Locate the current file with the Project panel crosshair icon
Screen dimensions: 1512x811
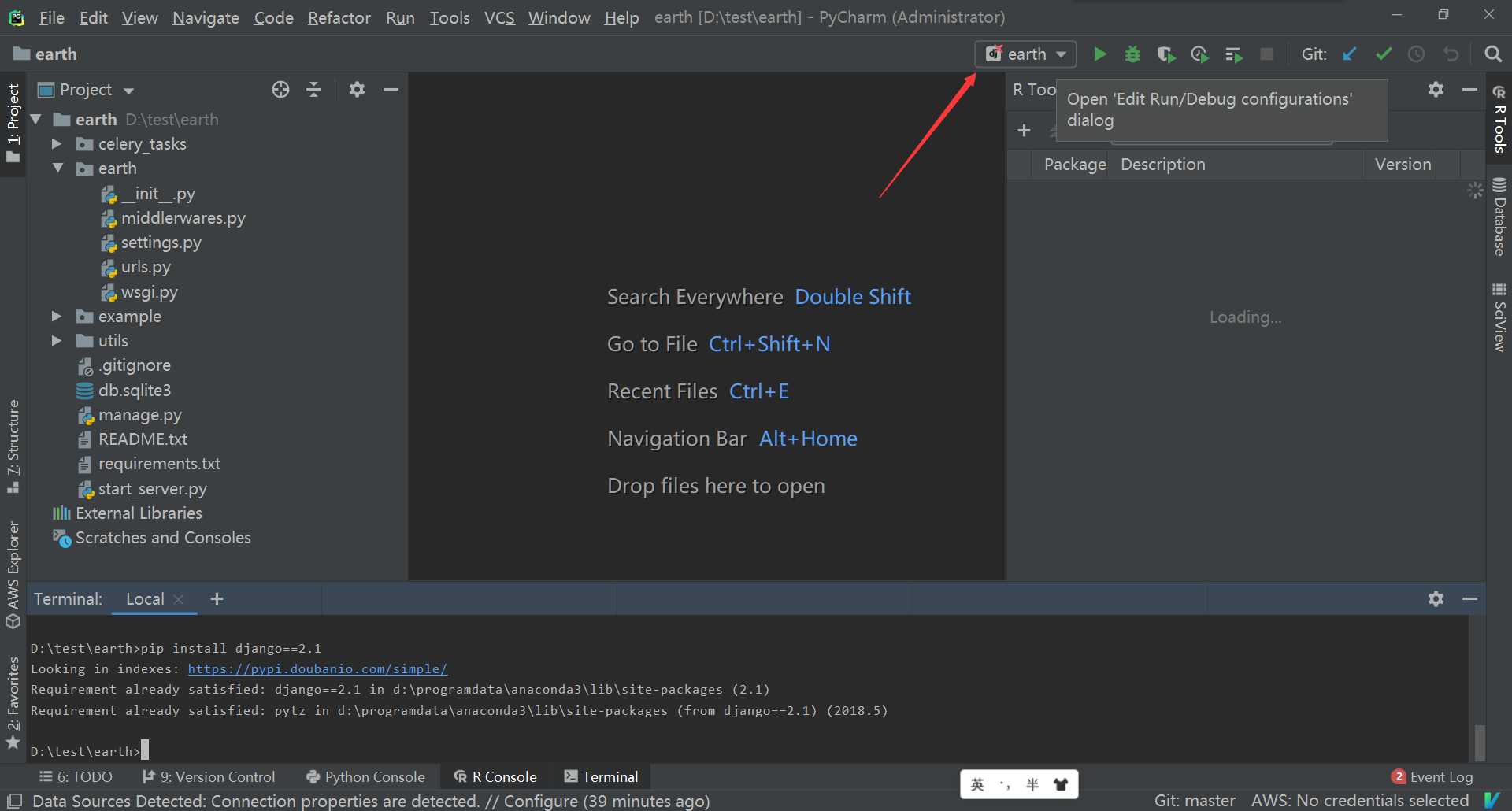pos(280,90)
